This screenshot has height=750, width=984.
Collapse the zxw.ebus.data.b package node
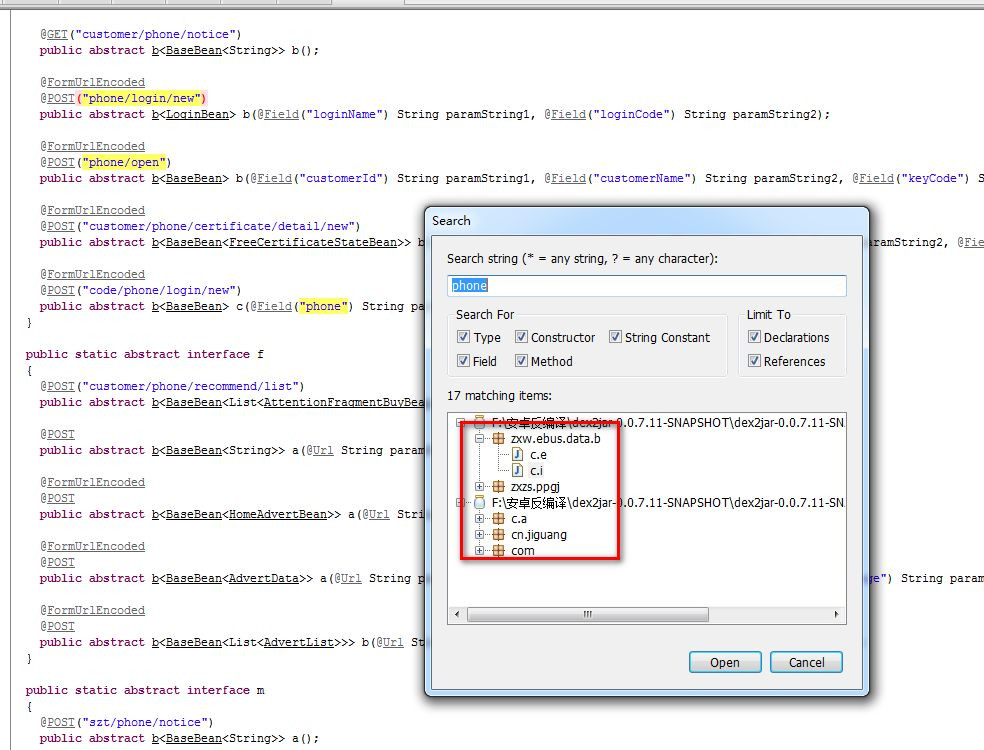click(479, 439)
